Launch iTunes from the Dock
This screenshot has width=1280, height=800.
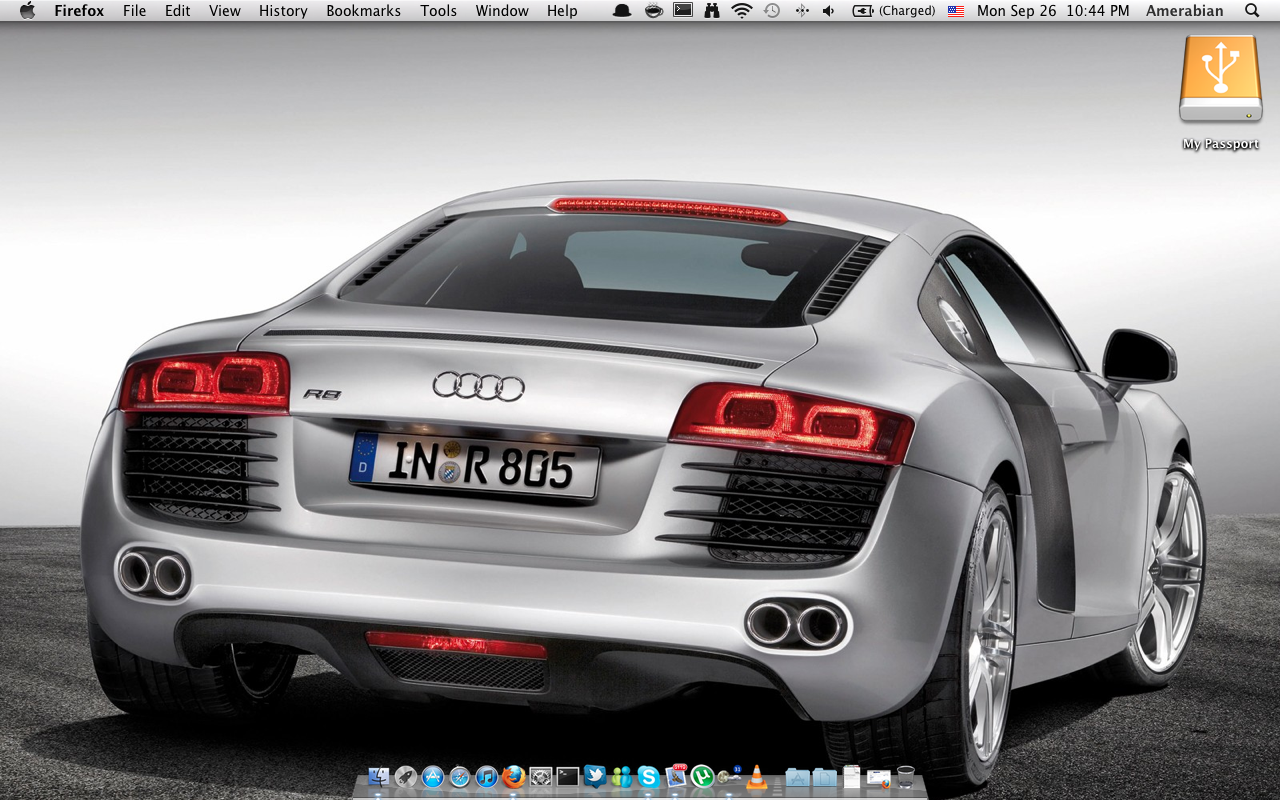coord(487,776)
